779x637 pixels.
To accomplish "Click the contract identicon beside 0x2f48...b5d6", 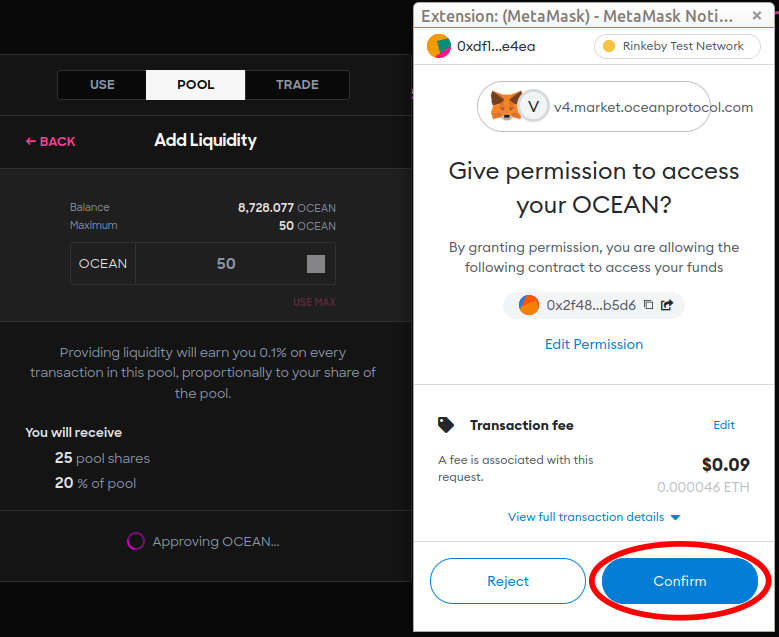I will tap(529, 305).
